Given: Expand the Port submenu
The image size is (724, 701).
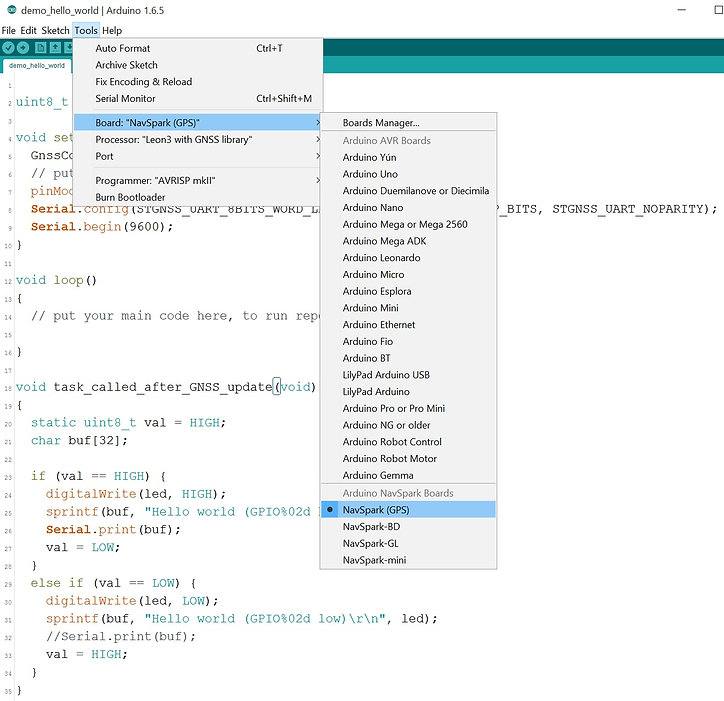Looking at the screenshot, I should [x=198, y=156].
